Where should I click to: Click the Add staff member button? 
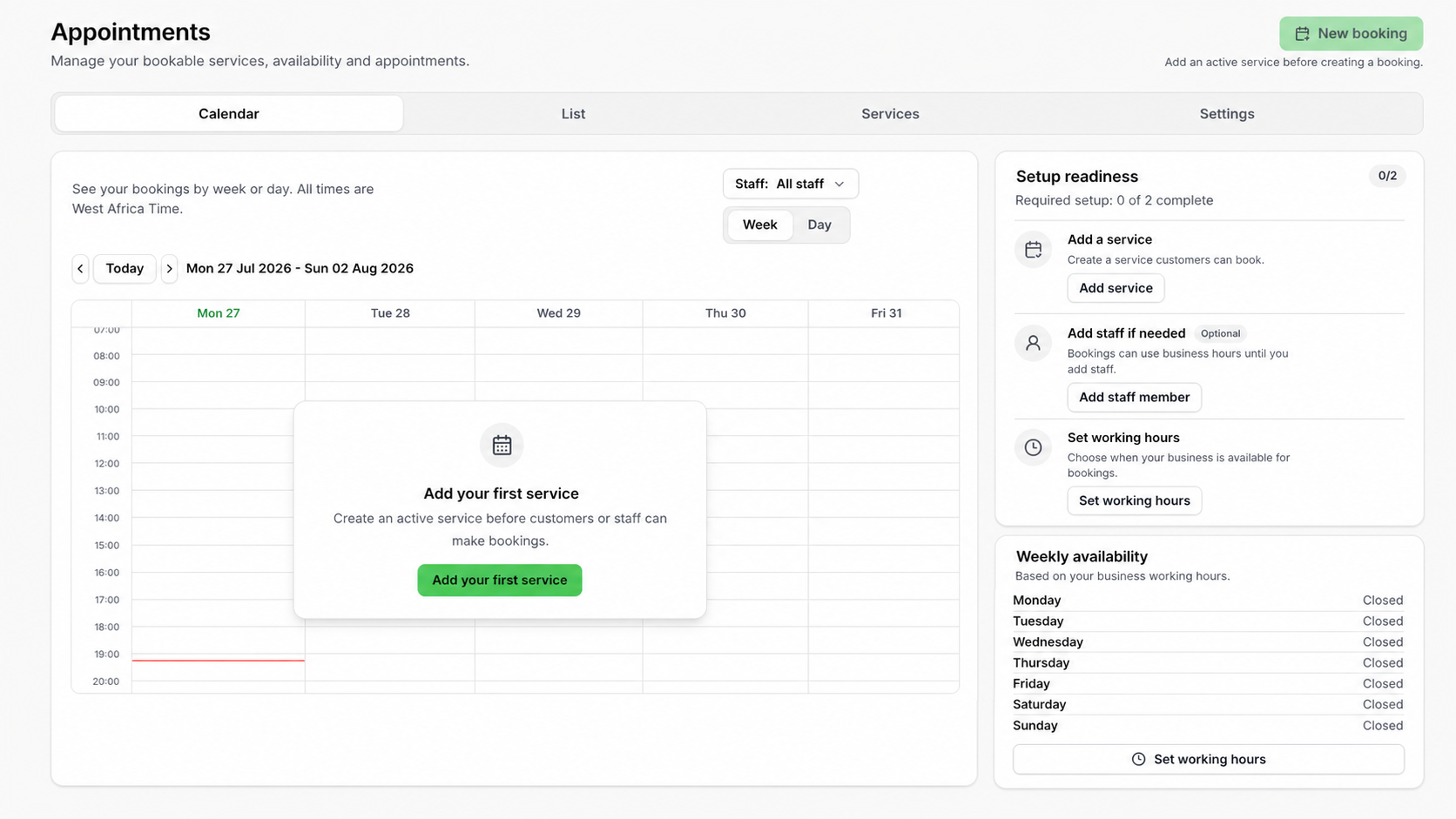click(x=1134, y=397)
